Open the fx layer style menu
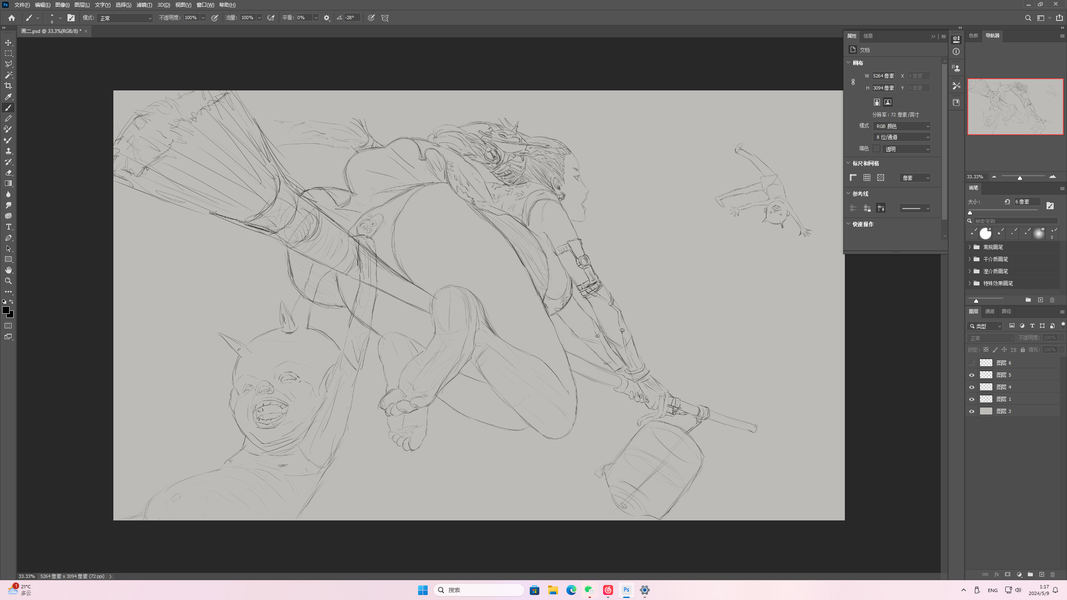 [997, 574]
